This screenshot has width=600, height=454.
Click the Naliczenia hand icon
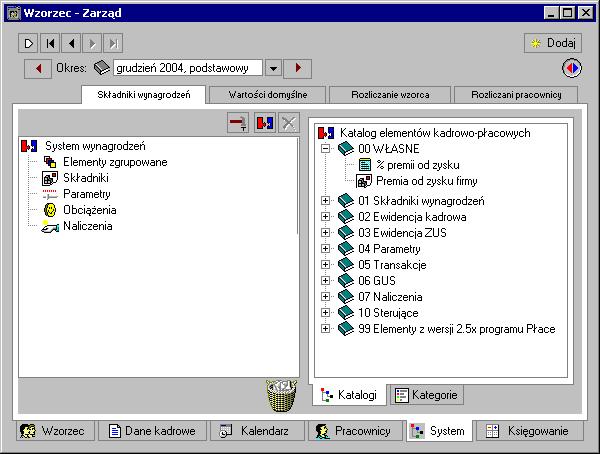[x=50, y=227]
